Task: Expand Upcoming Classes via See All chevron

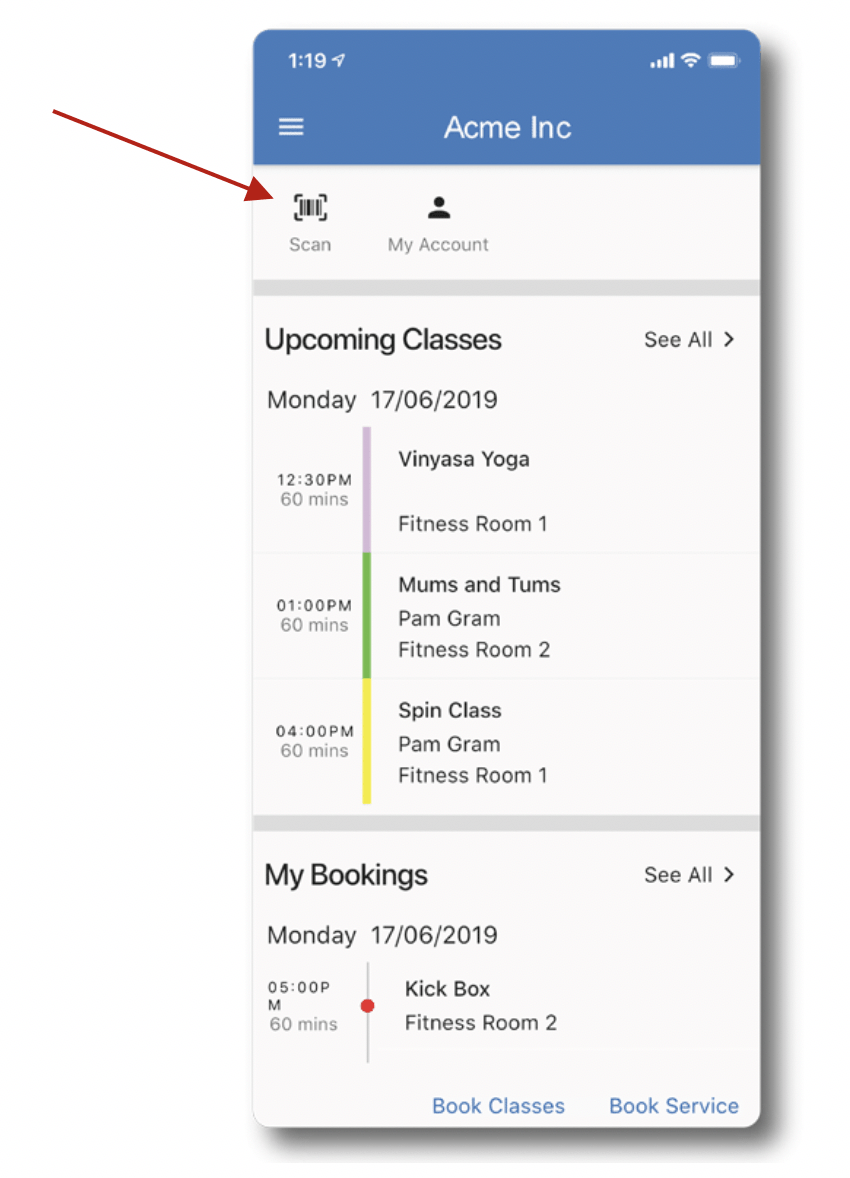Action: (728, 340)
